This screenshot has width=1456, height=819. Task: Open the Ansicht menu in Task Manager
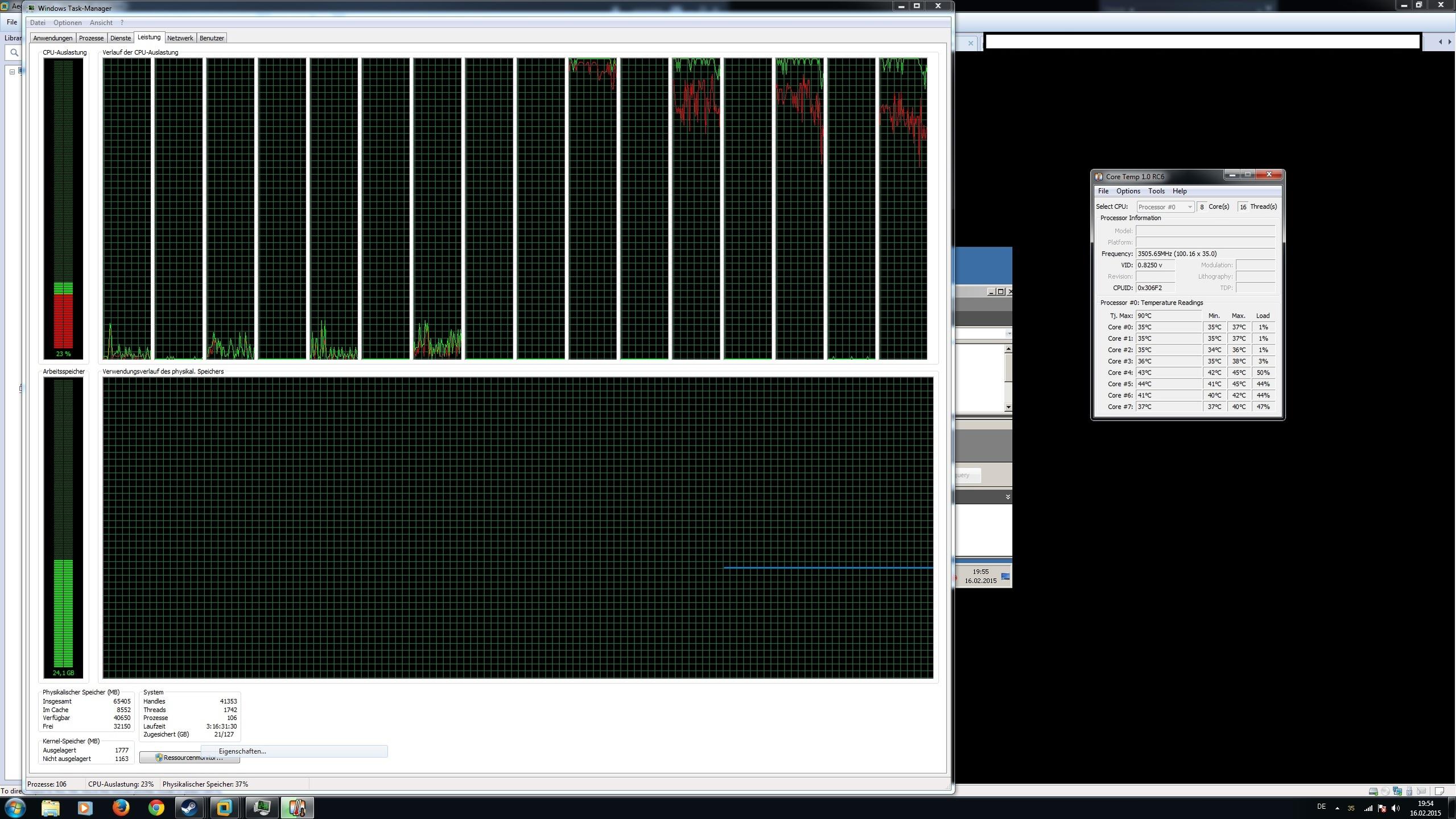tap(101, 23)
